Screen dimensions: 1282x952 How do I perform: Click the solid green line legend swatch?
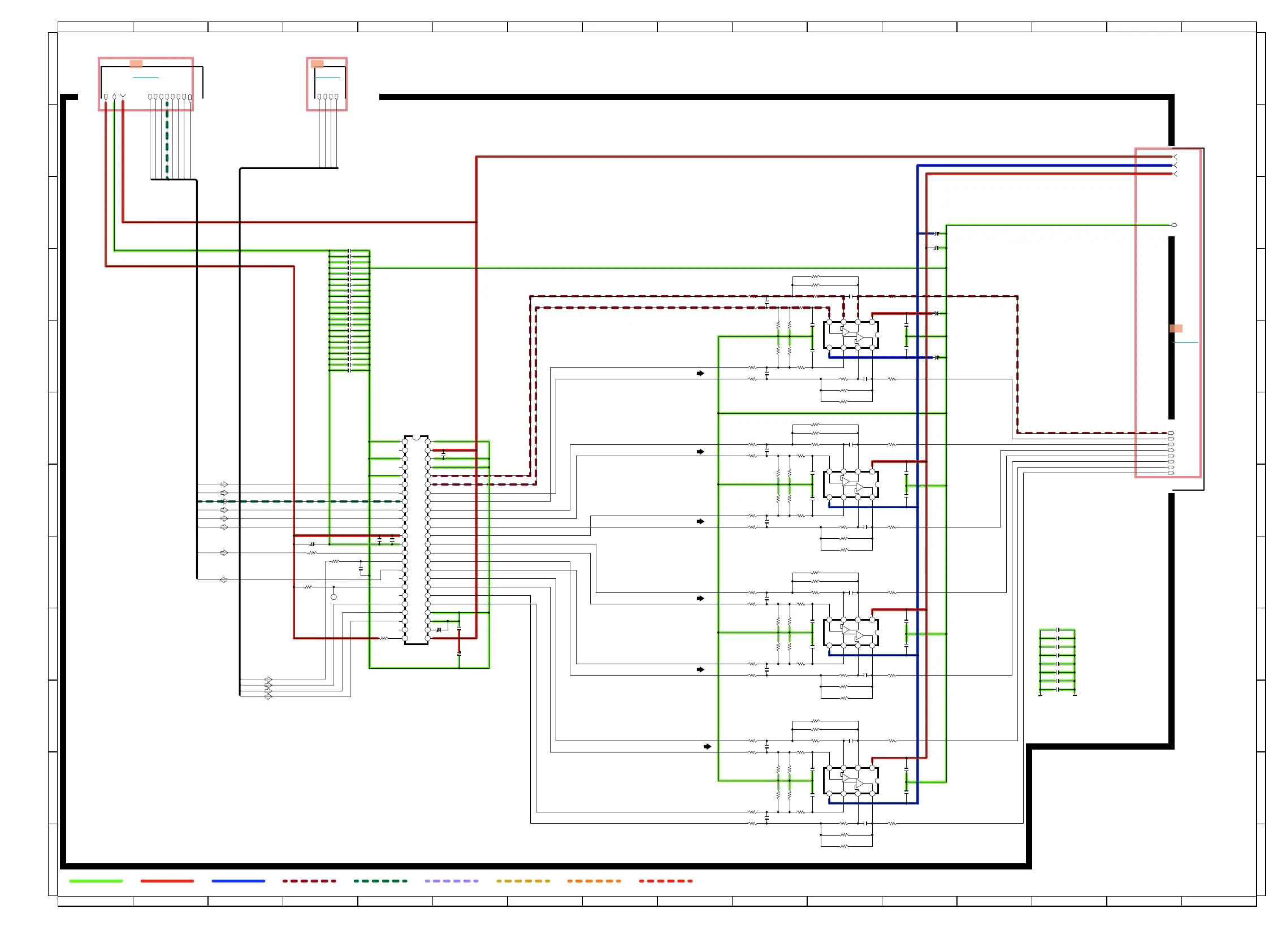96,881
